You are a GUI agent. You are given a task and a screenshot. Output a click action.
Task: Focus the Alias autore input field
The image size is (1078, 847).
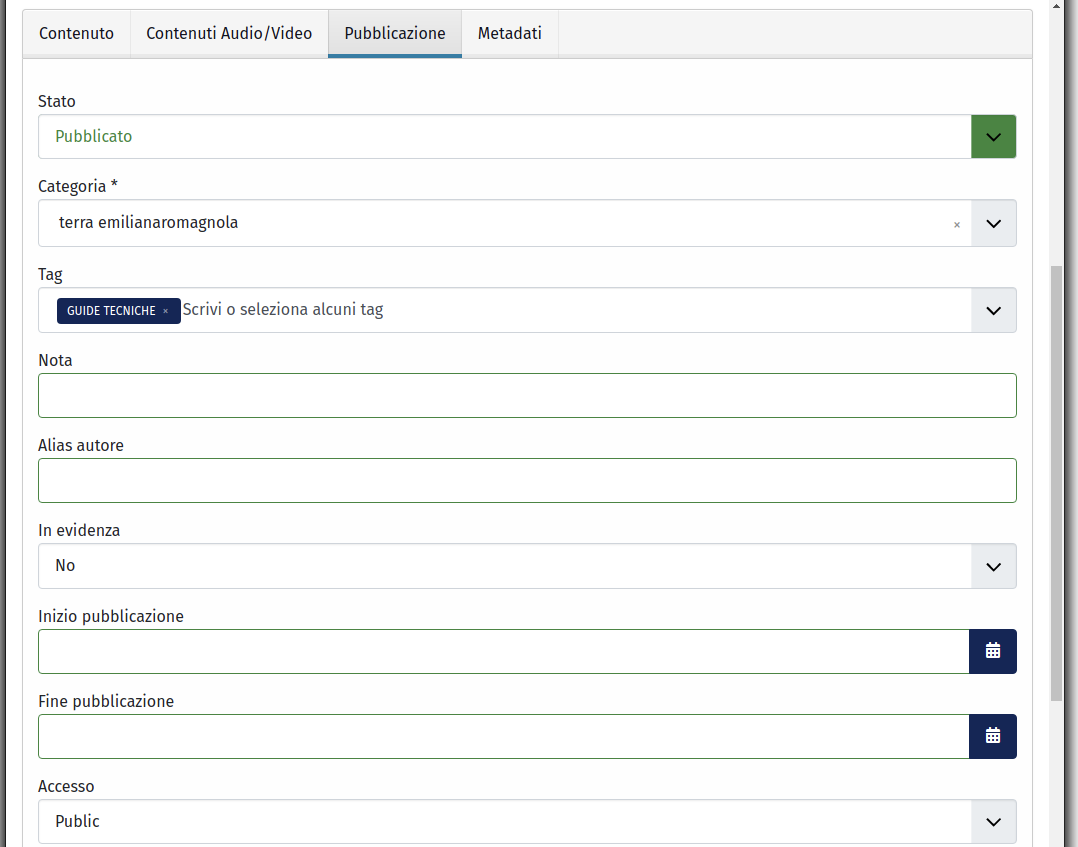527,480
